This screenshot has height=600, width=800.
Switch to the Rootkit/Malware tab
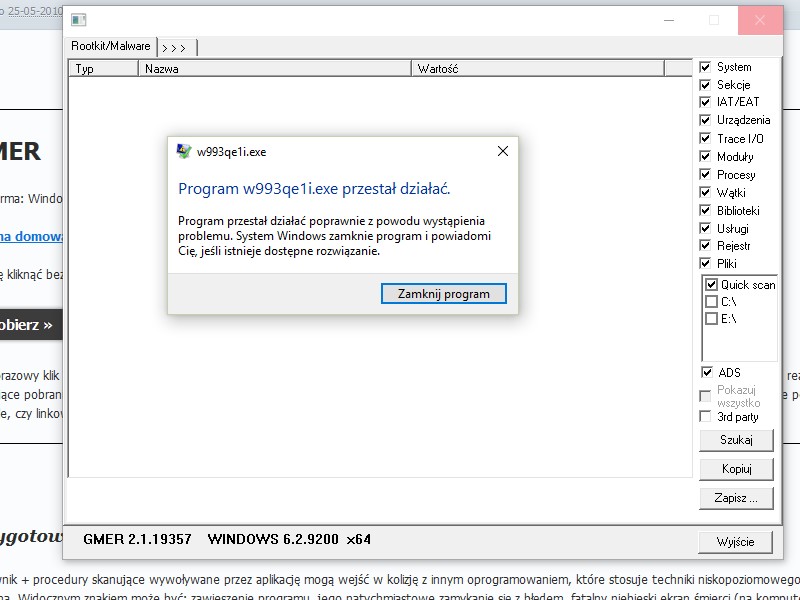point(111,46)
